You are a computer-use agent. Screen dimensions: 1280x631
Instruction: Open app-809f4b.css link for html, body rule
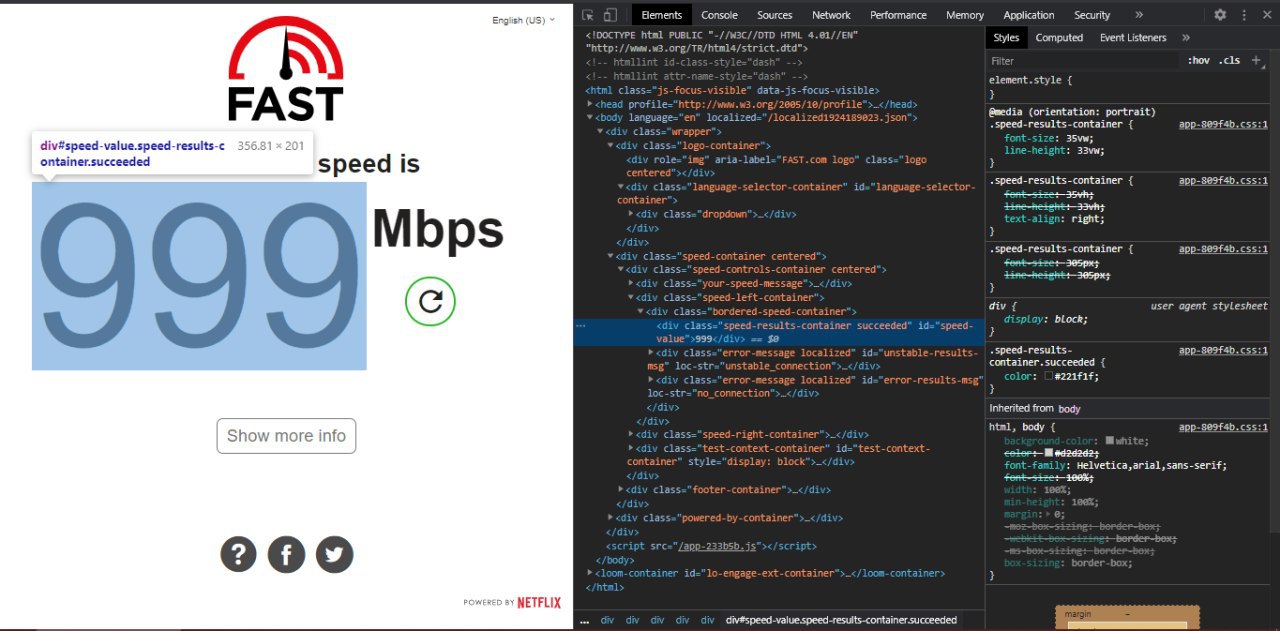click(1223, 427)
